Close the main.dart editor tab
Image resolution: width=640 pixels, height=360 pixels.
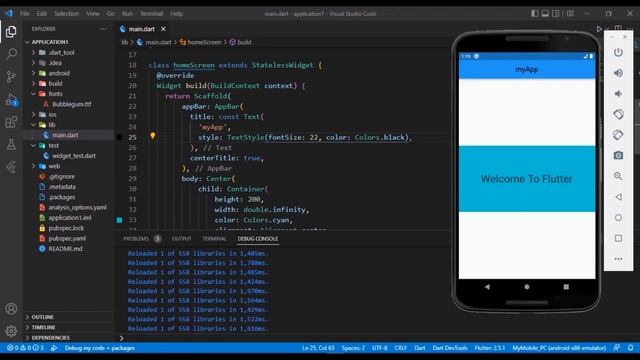coord(163,29)
